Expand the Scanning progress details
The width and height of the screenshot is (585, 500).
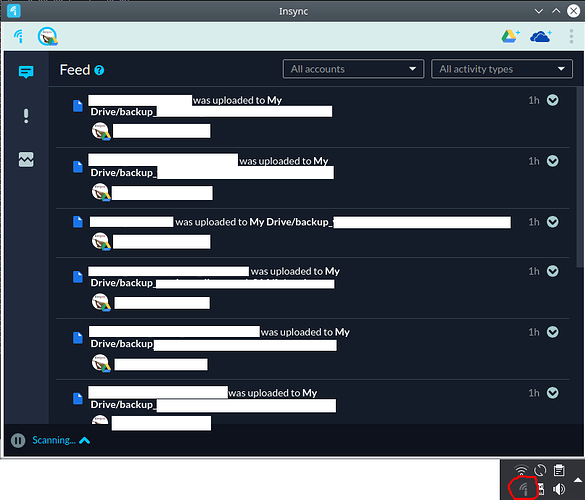pos(85,441)
